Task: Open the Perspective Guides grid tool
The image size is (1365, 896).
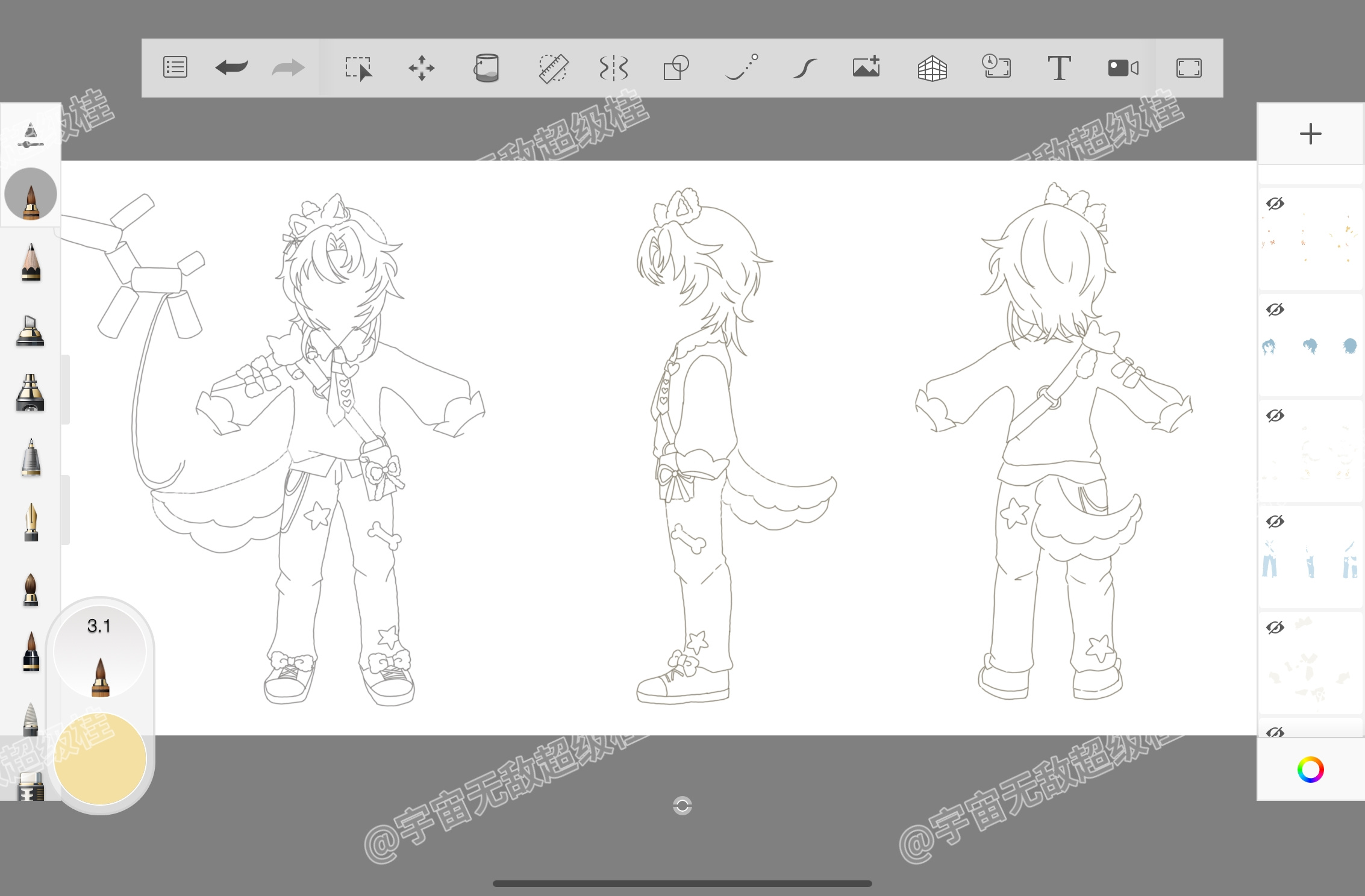Action: pyautogui.click(x=932, y=67)
